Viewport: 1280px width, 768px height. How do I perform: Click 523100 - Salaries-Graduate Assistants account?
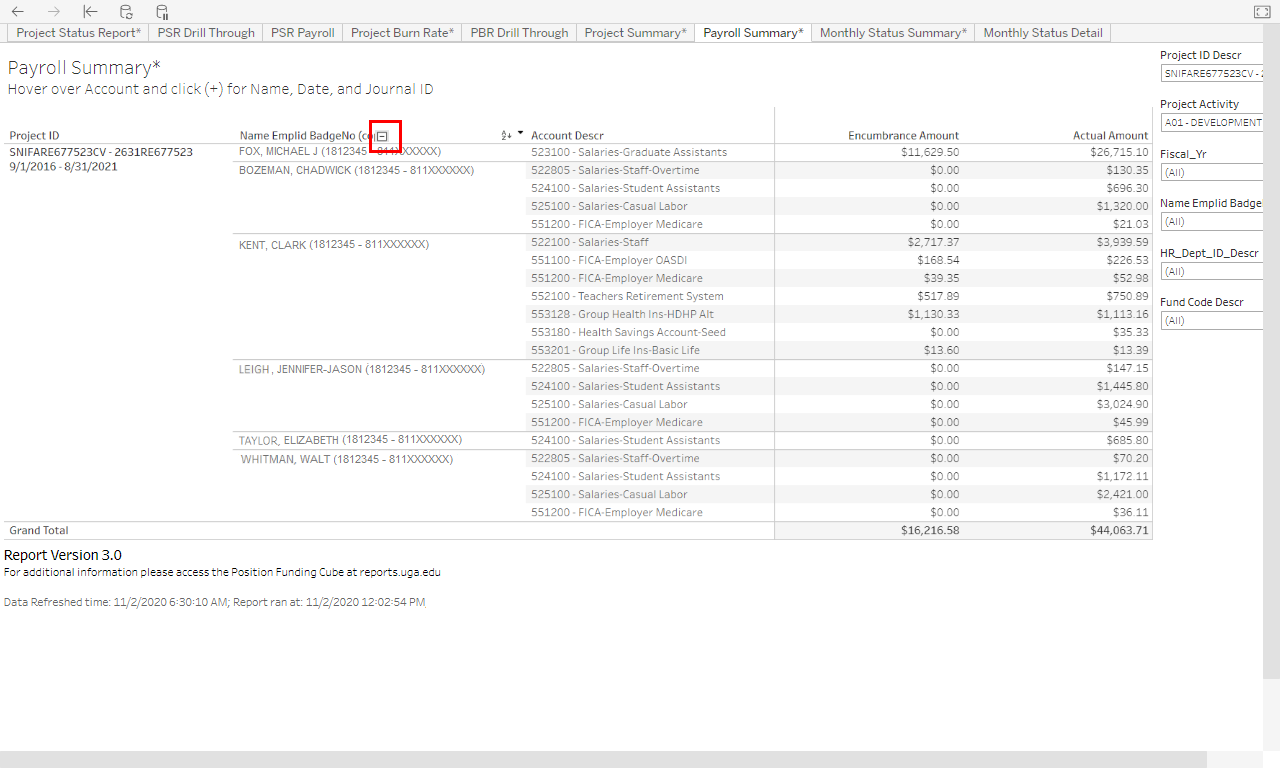pos(629,152)
